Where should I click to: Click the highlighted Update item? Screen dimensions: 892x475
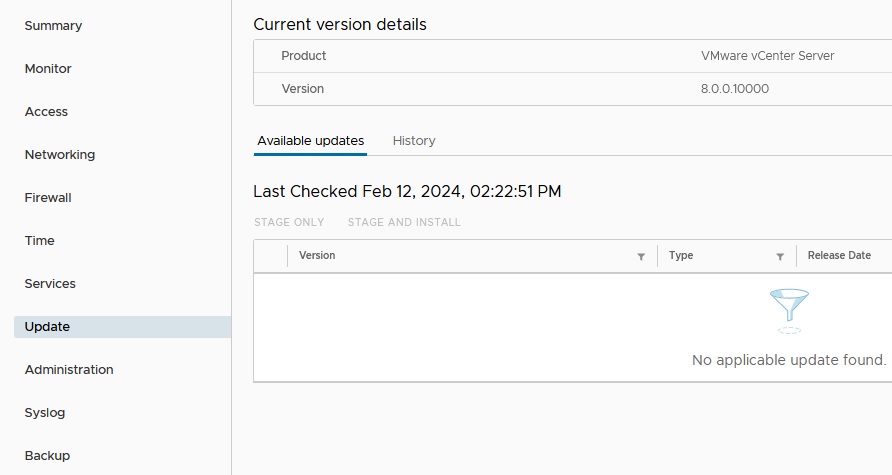coord(47,327)
